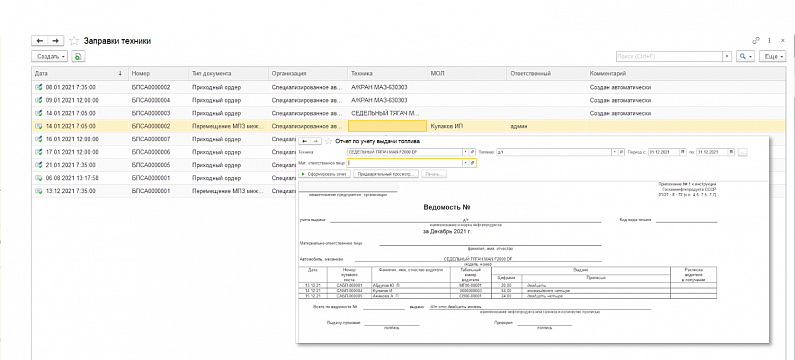Expand the Техника field dropdown in report
795x360 pixels.
click(465, 152)
